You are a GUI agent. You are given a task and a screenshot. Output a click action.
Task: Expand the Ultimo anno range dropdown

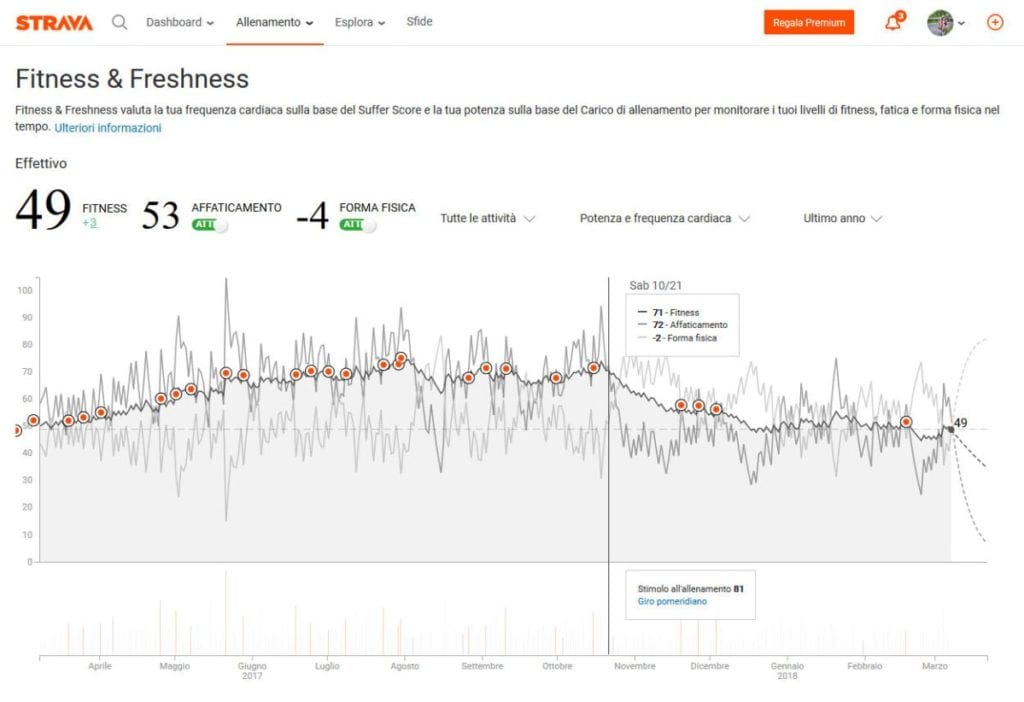coord(842,218)
